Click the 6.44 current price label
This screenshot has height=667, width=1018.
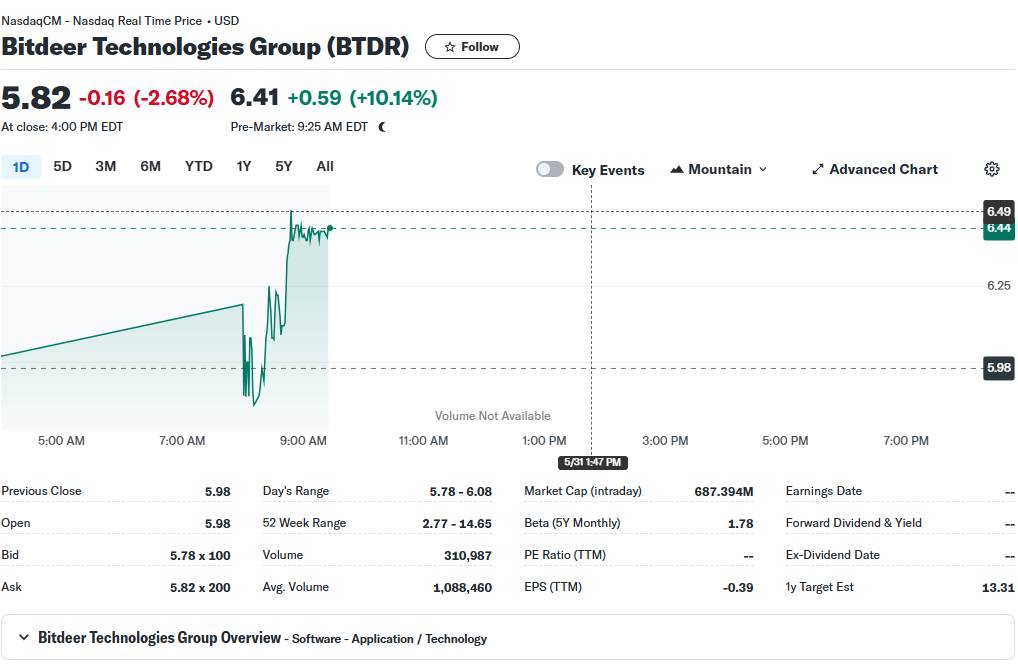(x=998, y=228)
